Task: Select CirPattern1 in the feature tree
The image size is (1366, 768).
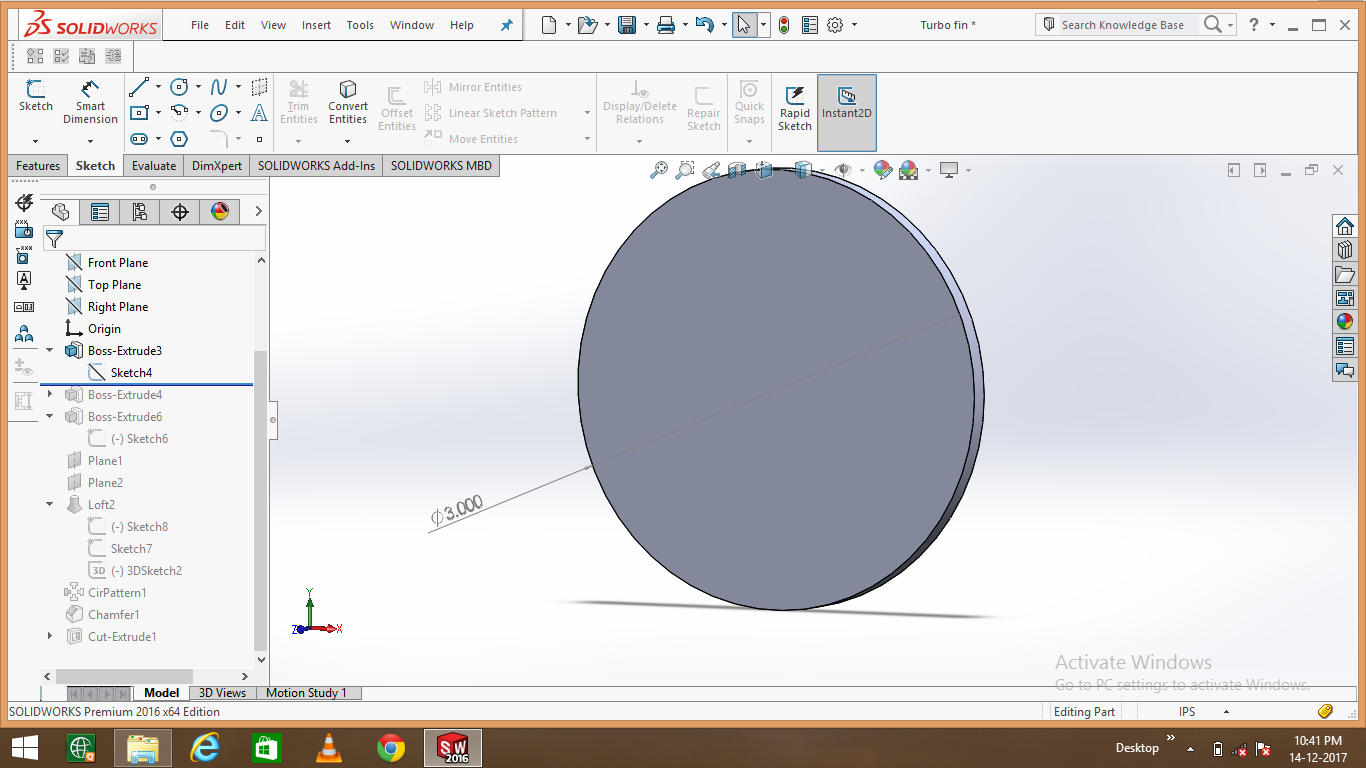Action: [105, 593]
